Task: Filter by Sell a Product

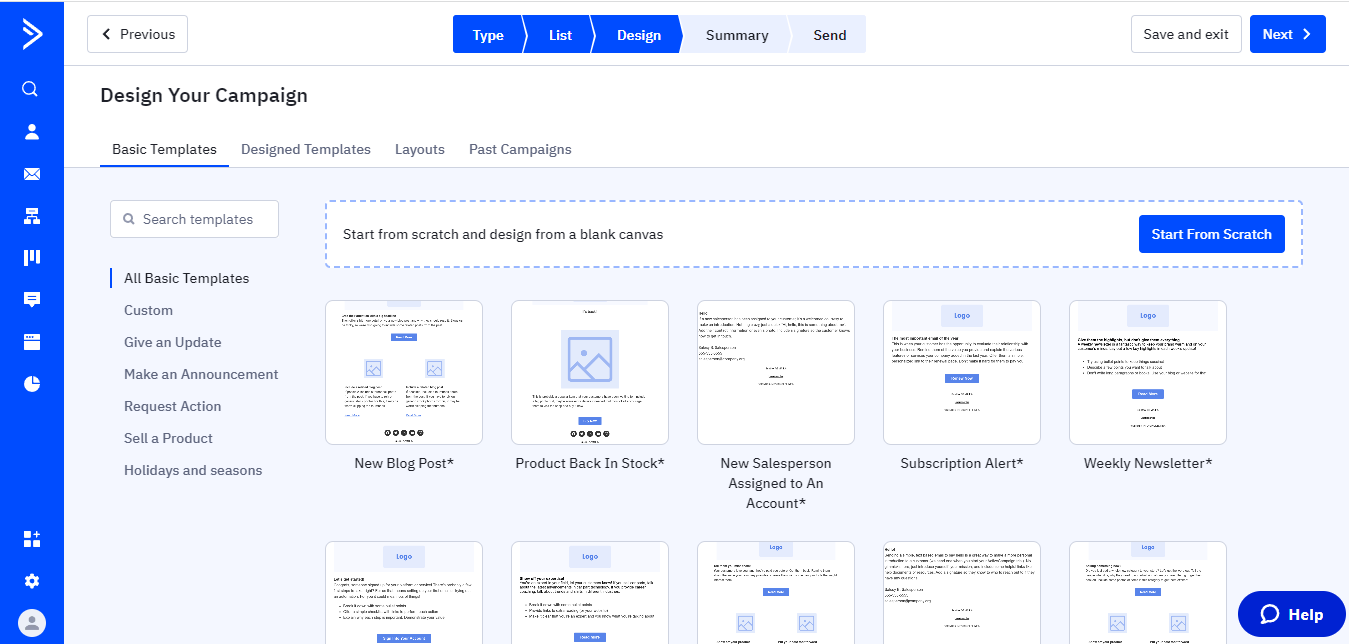Action: [168, 438]
